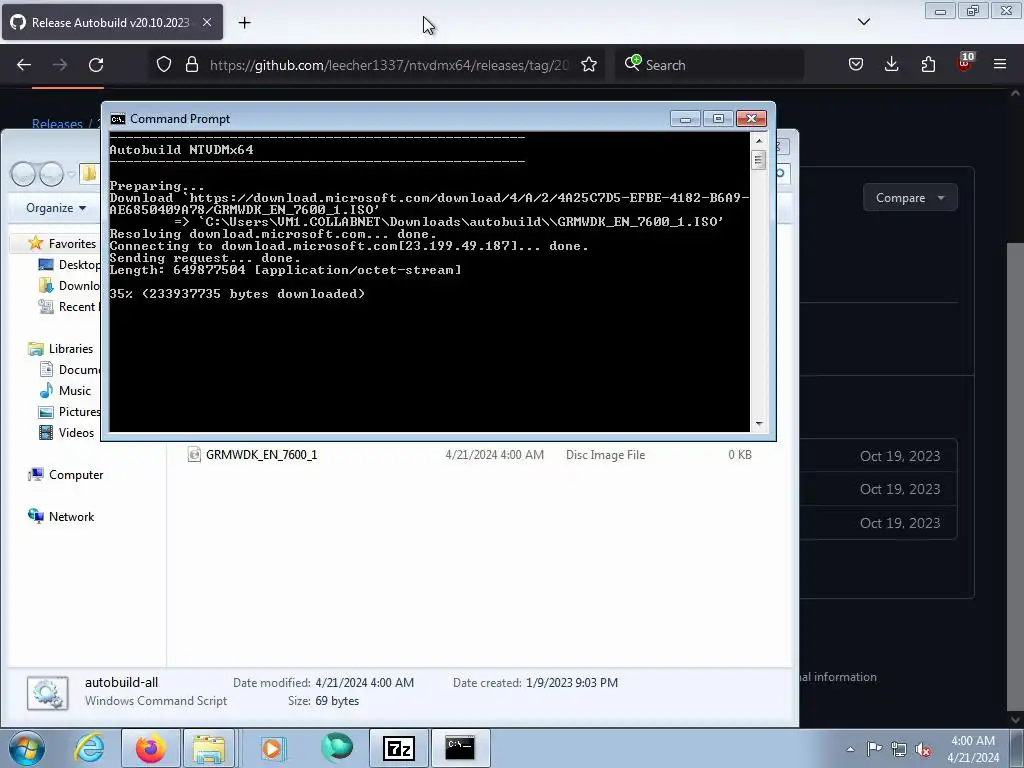Click the Command Prompt scrollbar thumb
Screen dimensions: 1024x768
point(759,160)
